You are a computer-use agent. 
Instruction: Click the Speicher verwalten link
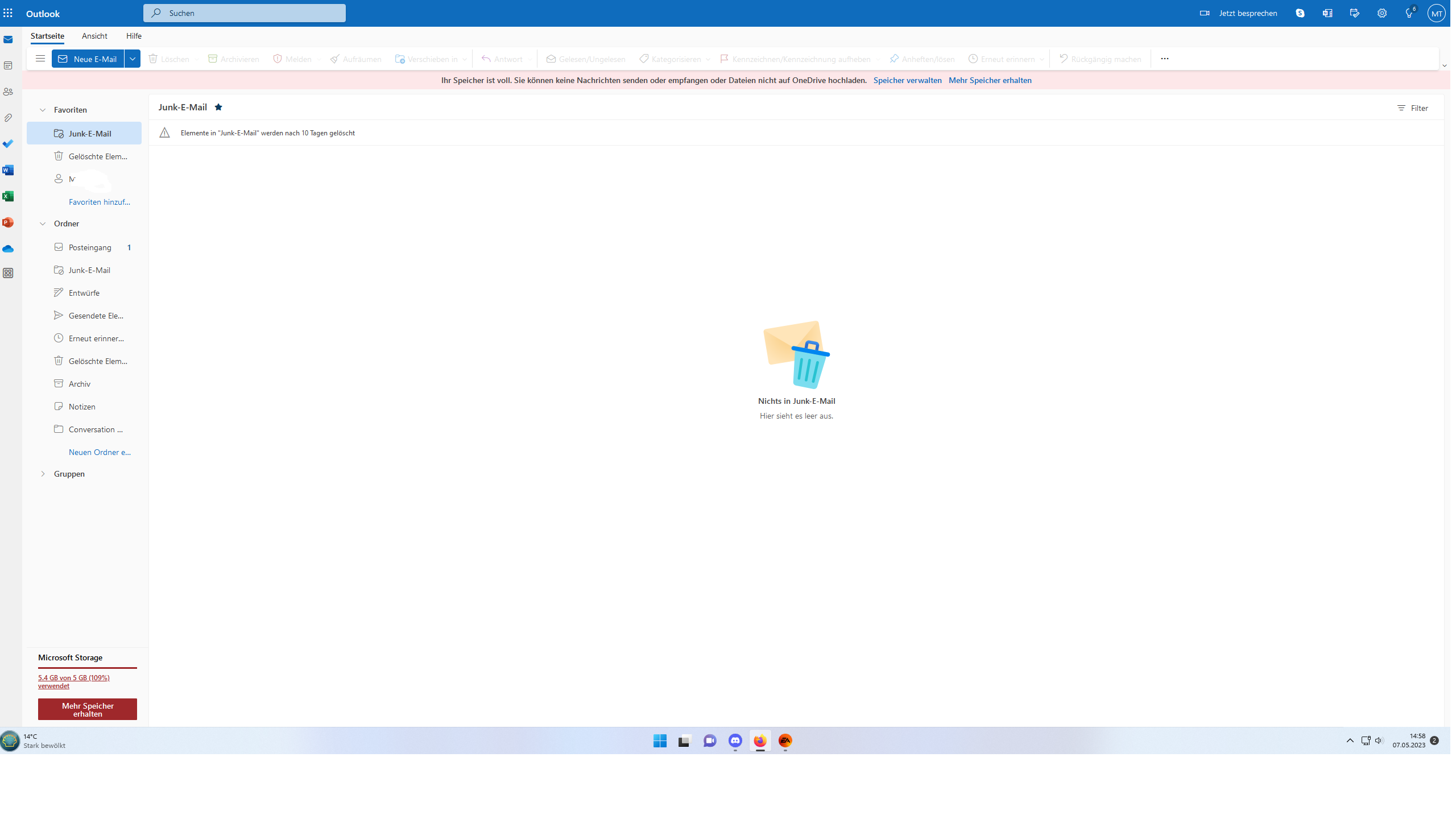[x=907, y=80]
